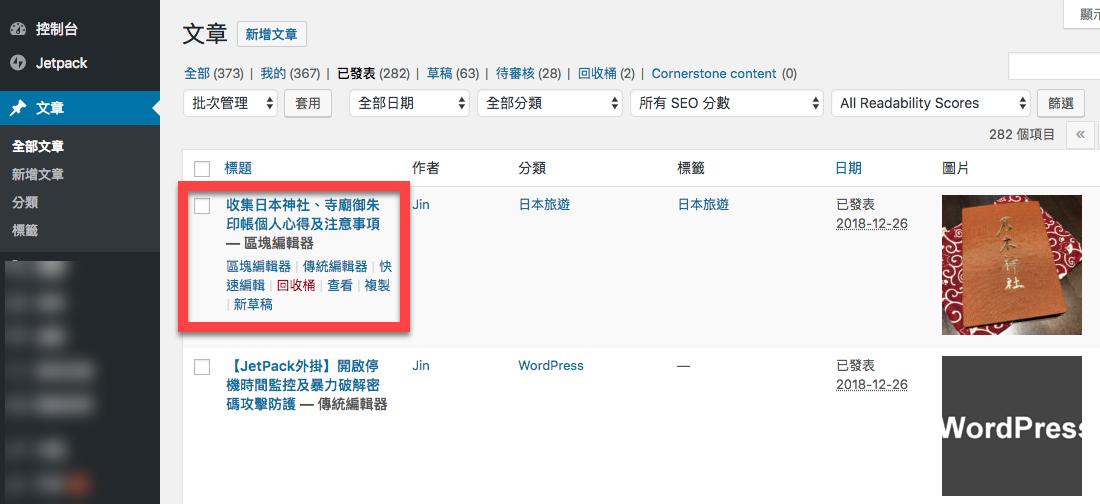The width and height of the screenshot is (1100, 504).
Task: Click 複製 row action link
Action: pyautogui.click(x=377, y=285)
